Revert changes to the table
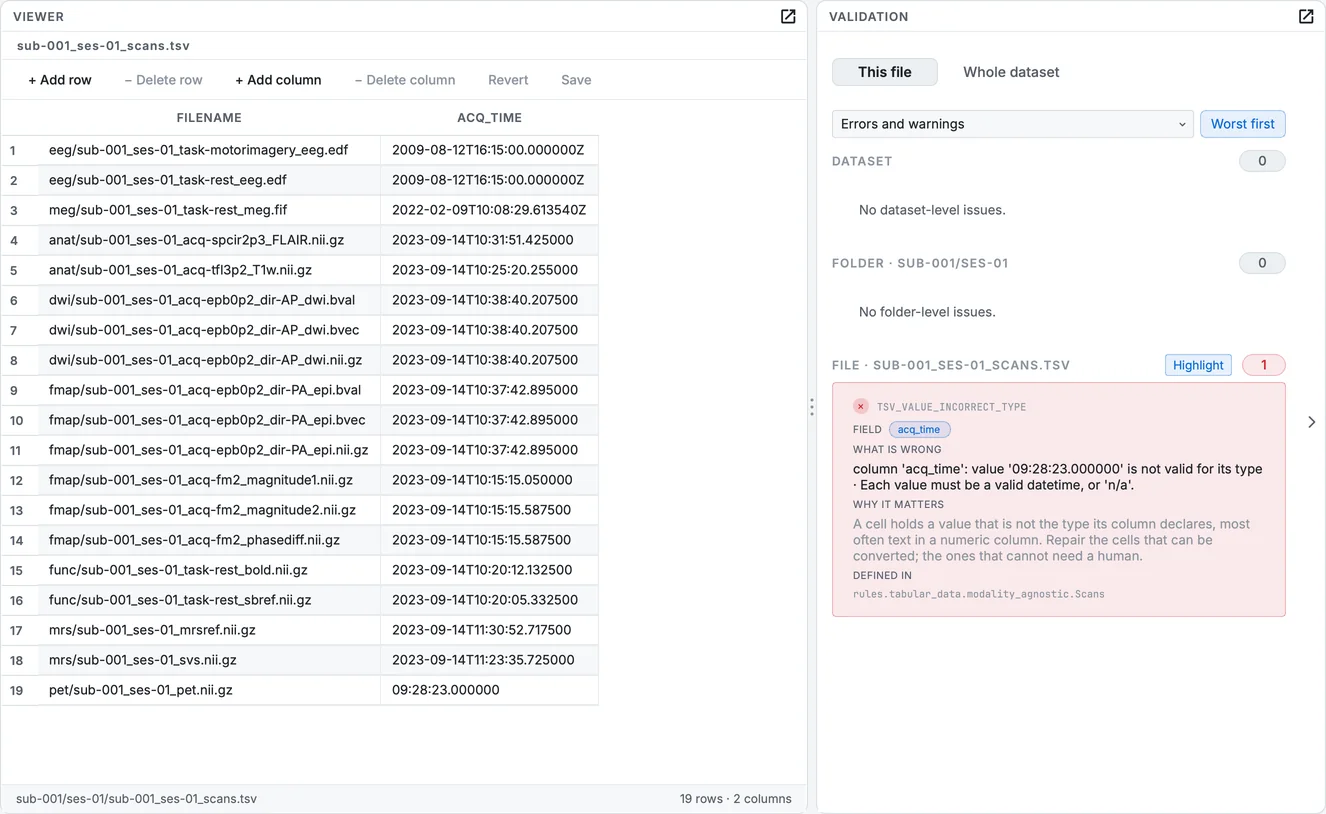Screen dimensions: 1326x814 [x=508, y=80]
